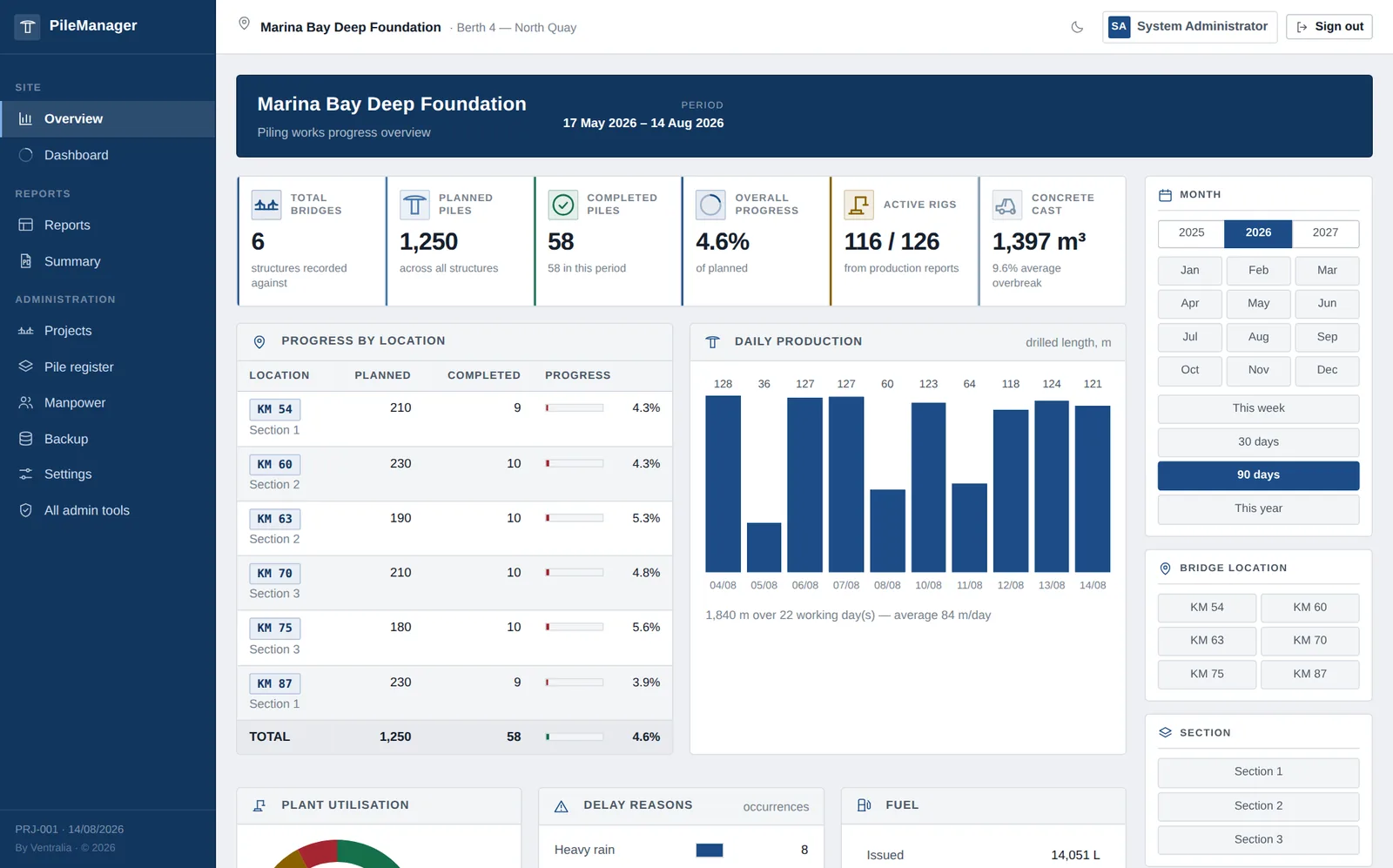Open the Summary report page
The width and height of the screenshot is (1393, 868).
(108, 261)
